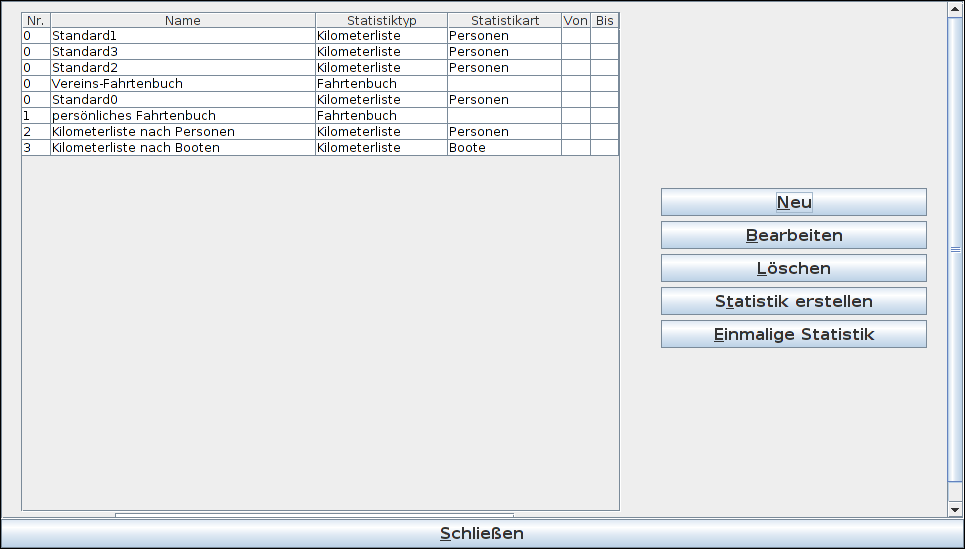The height and width of the screenshot is (549, 965).
Task: Open Einmalige Statistik
Action: [x=793, y=334]
